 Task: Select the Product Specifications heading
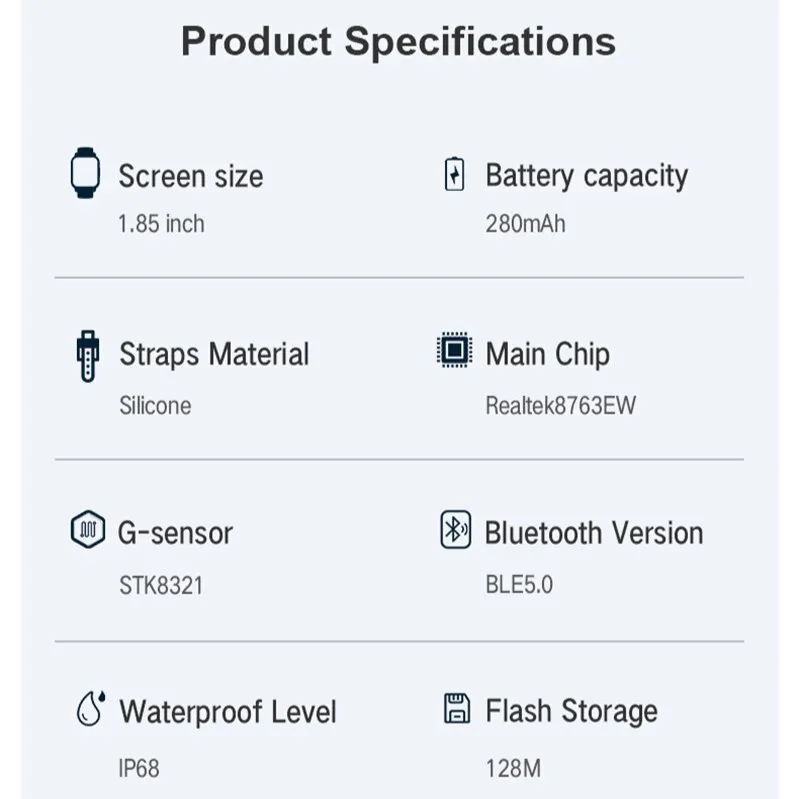[x=398, y=41]
